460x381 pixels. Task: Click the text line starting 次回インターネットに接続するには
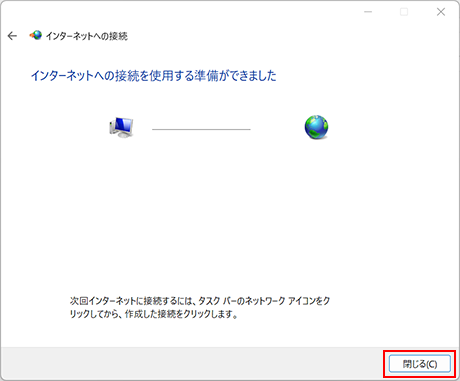pos(200,301)
